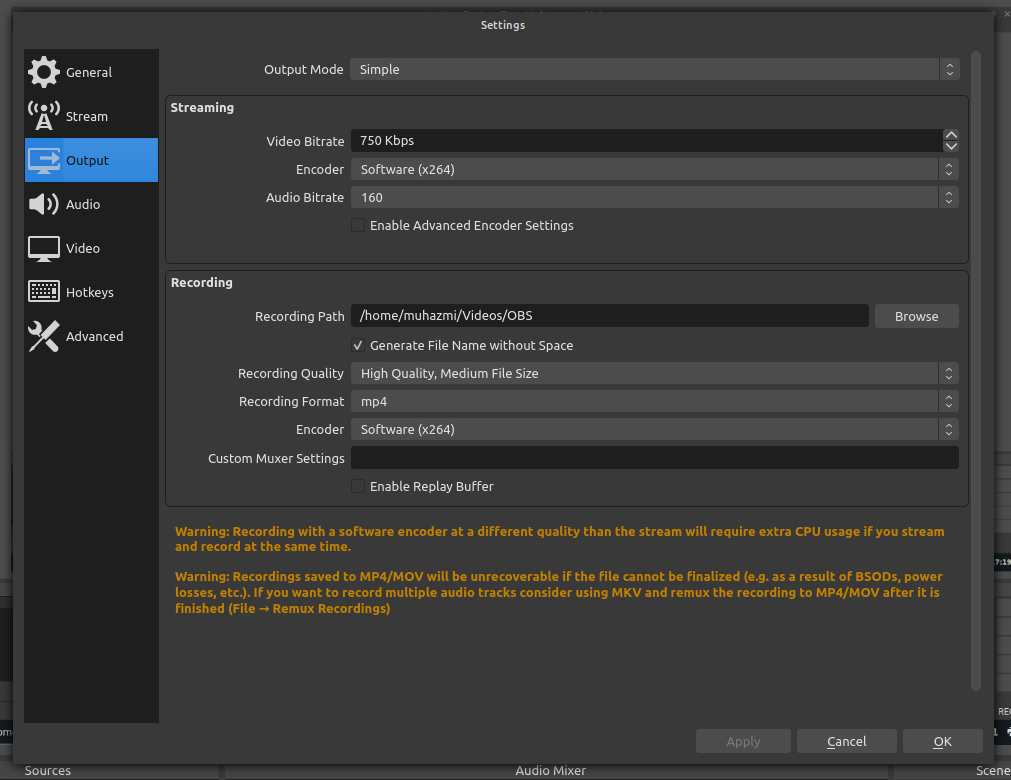The image size is (1011, 780).
Task: Select the Stream settings icon
Action: point(86,116)
